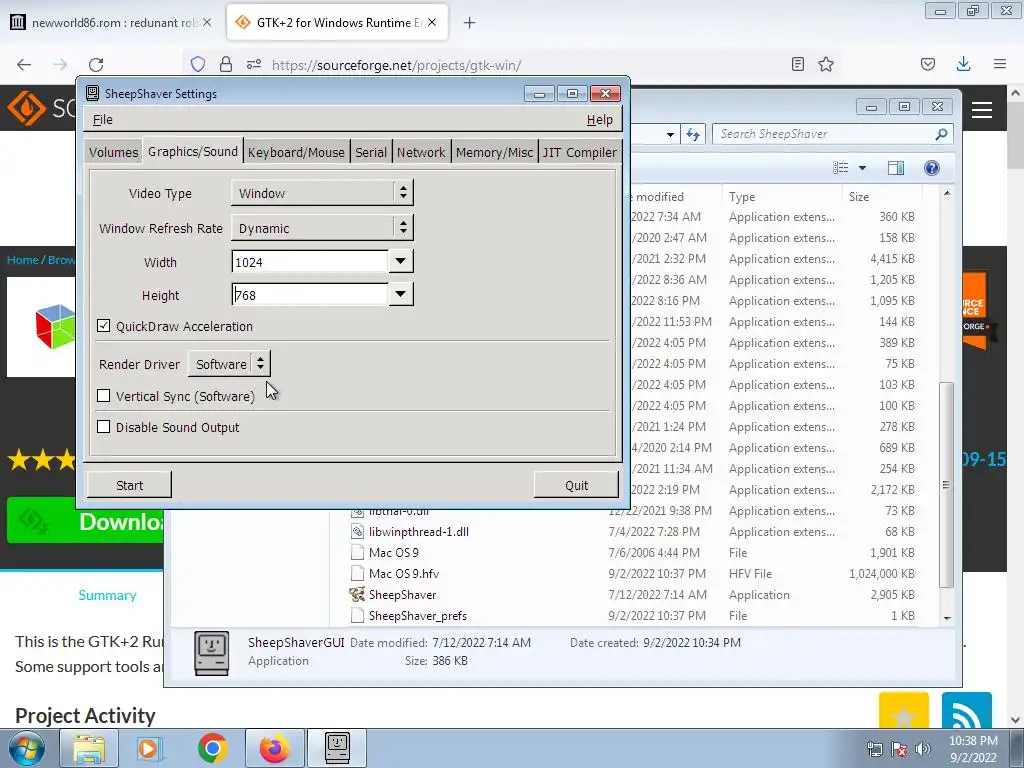1024x768 pixels.
Task: Open the Pocket save icon
Action: tap(928, 64)
